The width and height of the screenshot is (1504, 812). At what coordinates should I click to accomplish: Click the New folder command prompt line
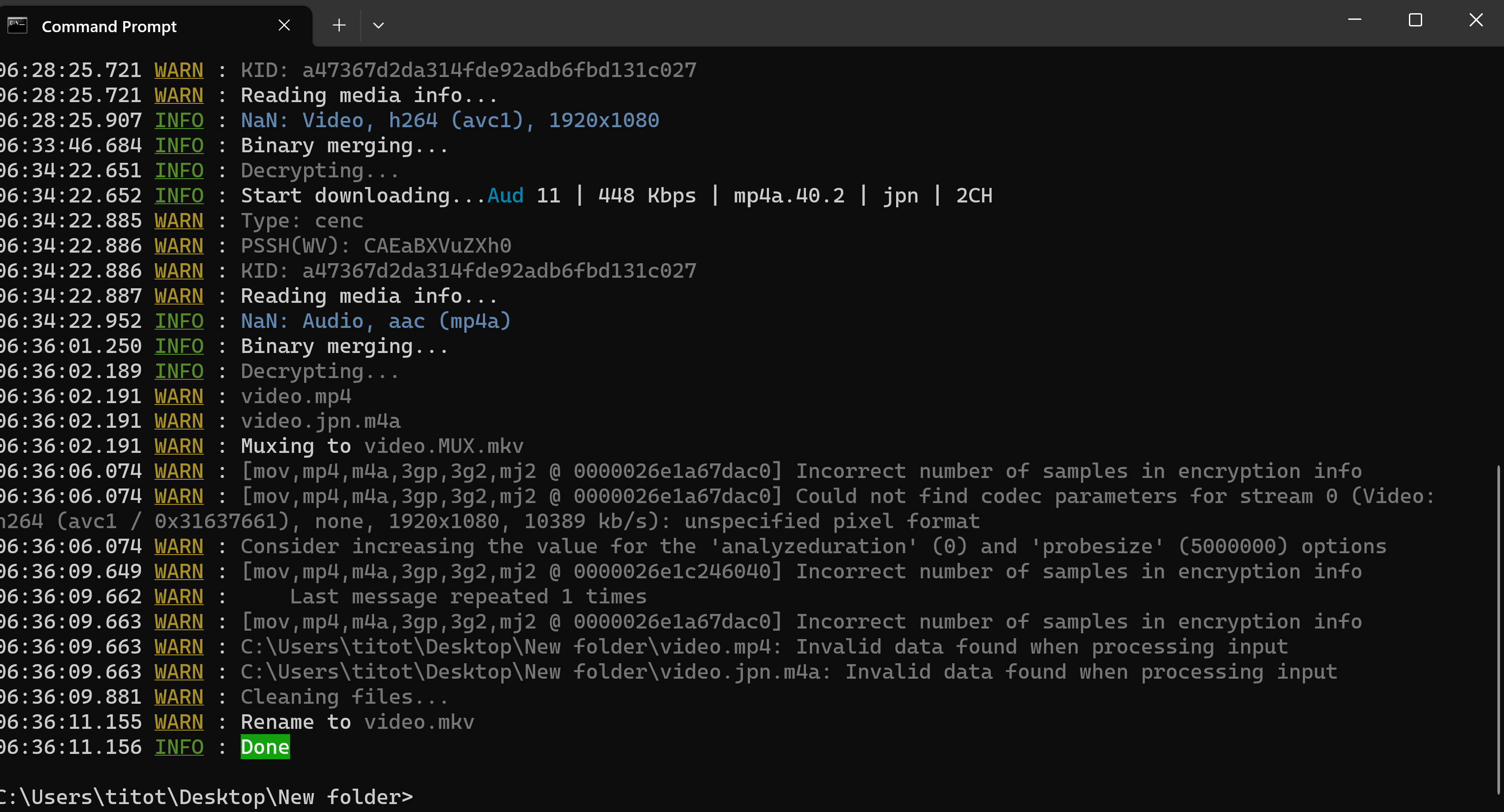tap(207, 797)
